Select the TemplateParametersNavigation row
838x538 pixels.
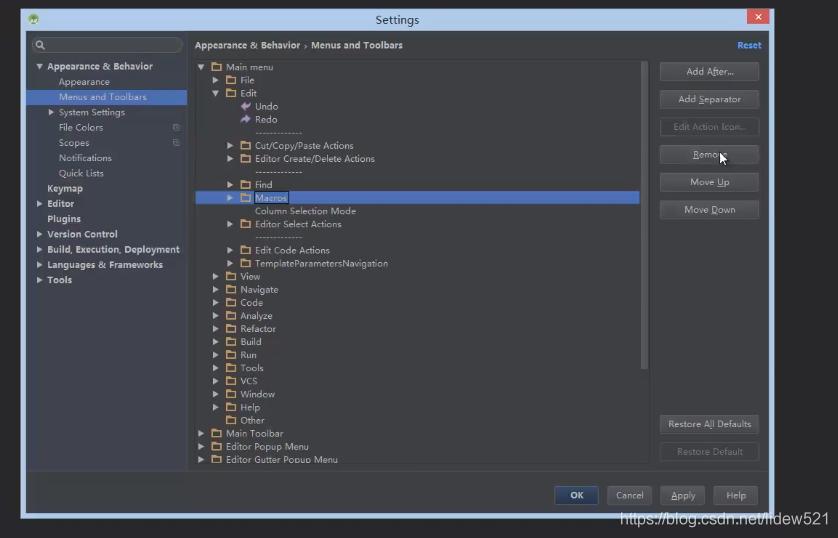(x=321, y=263)
